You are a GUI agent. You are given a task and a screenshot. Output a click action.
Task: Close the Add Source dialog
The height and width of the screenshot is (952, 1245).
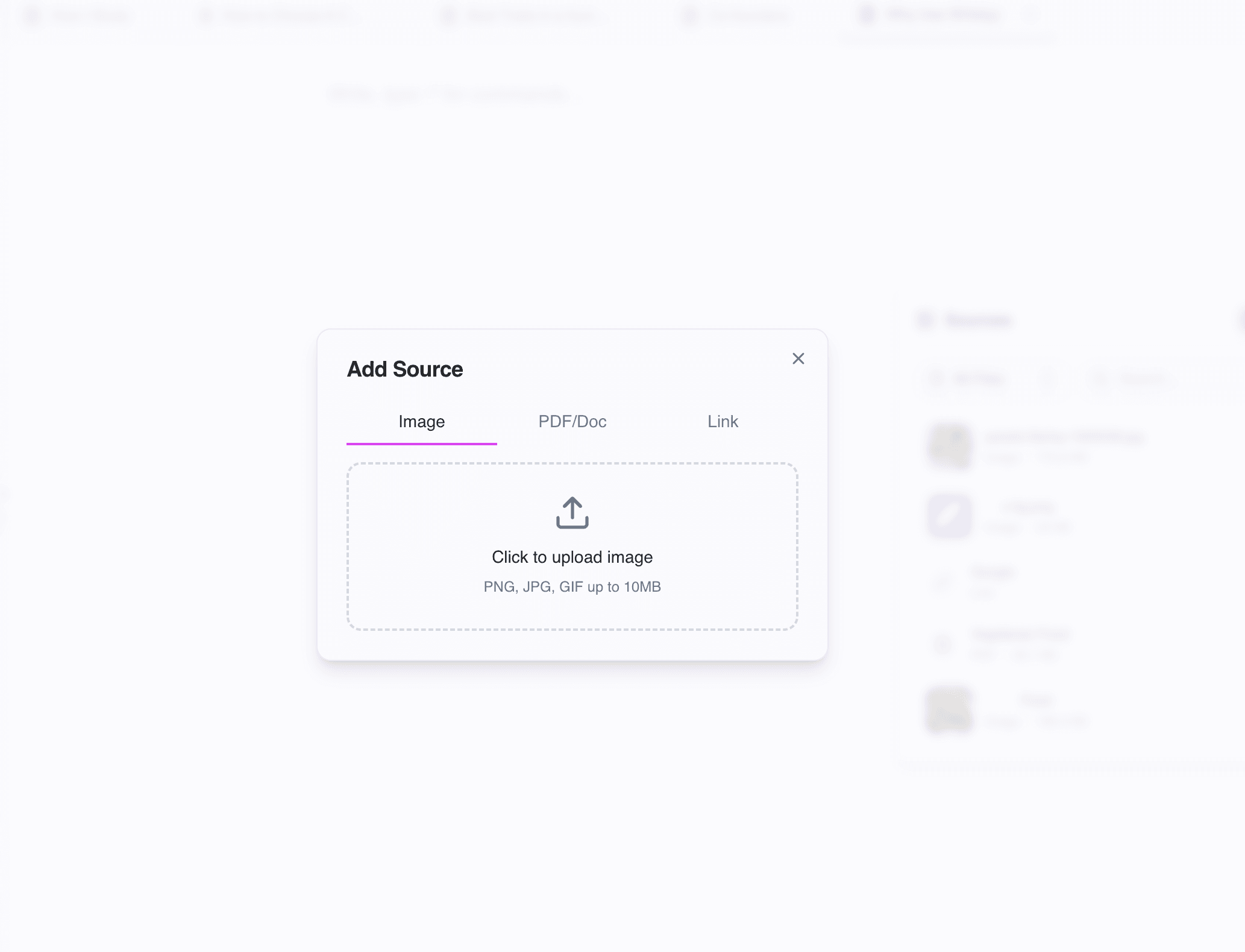tap(798, 359)
